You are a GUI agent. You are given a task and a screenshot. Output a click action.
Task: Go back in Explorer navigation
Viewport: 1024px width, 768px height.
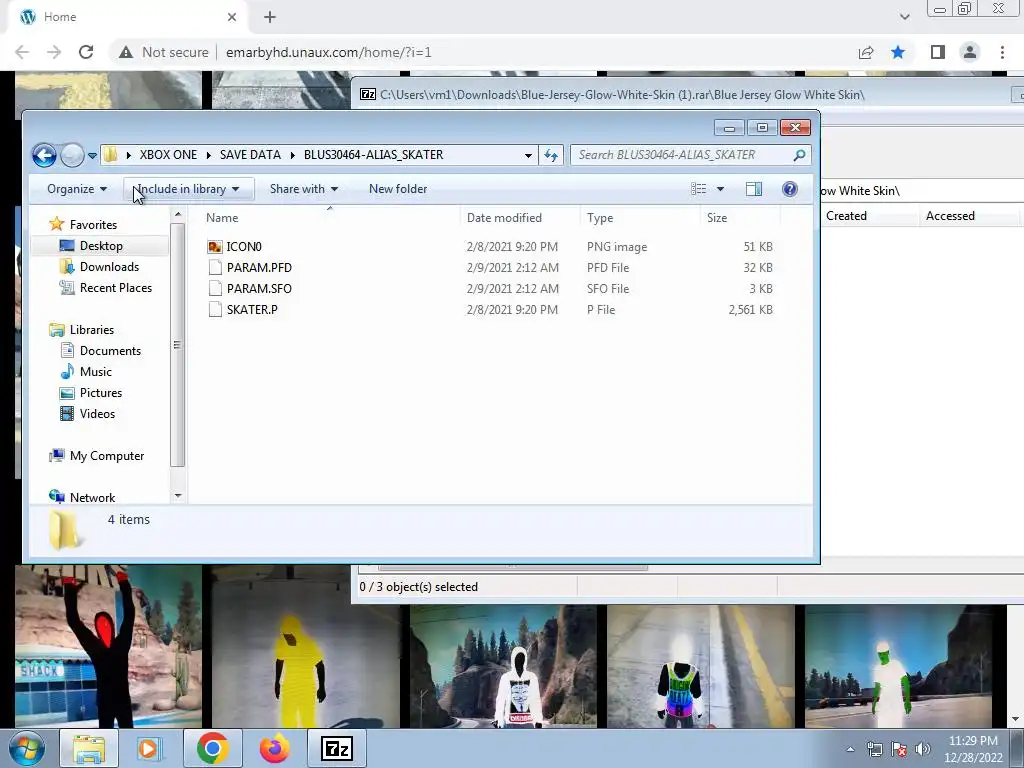(x=44, y=155)
